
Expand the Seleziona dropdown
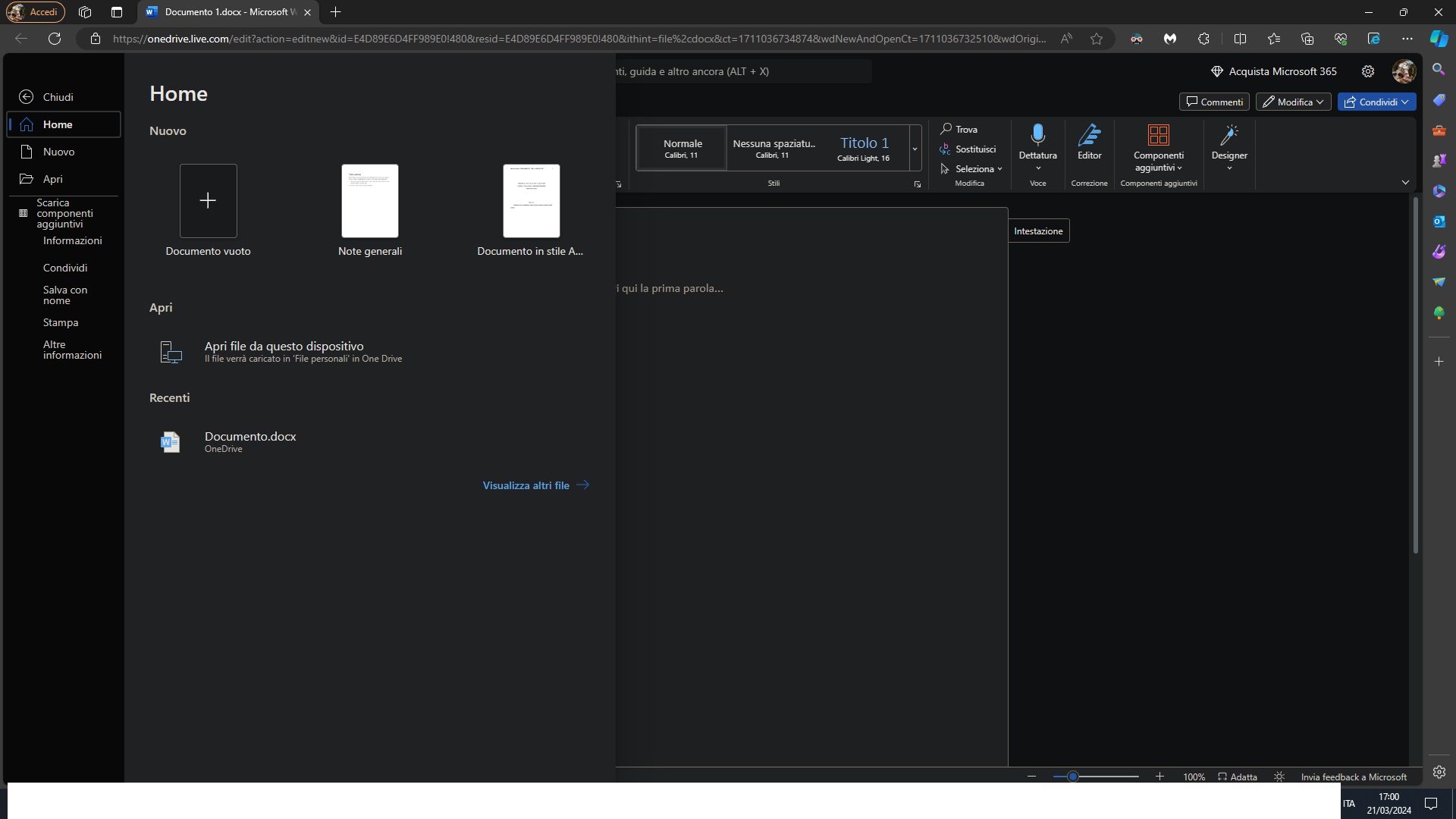coord(971,169)
